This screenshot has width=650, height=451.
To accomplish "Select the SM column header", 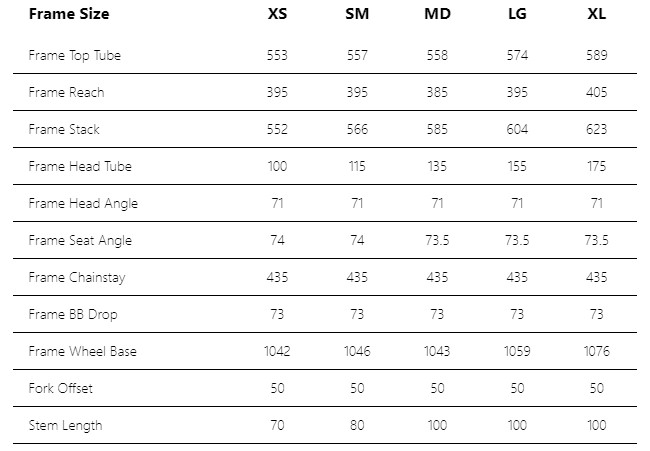I will [357, 14].
